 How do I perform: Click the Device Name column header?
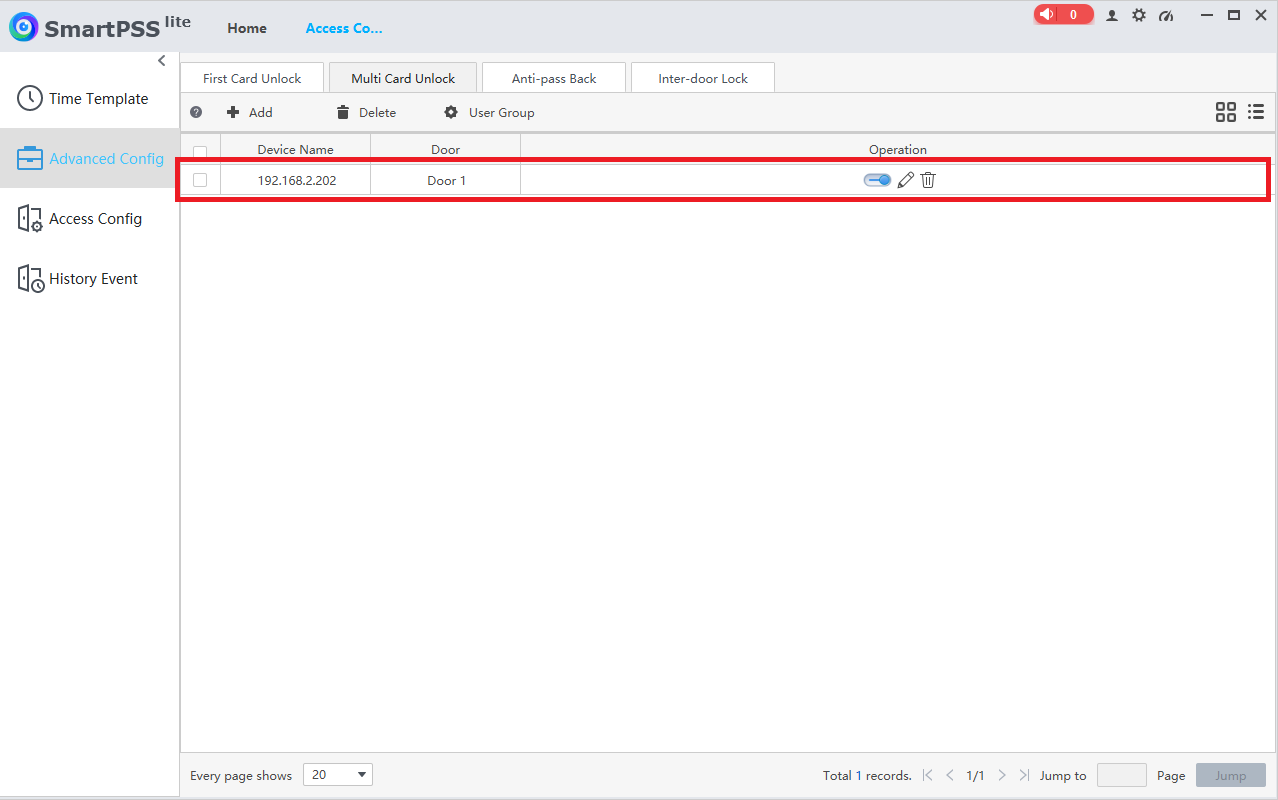[296, 149]
